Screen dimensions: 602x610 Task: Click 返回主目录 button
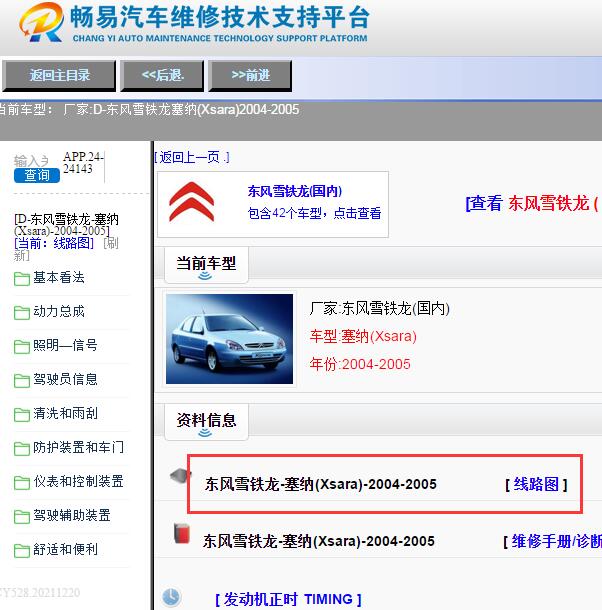click(x=59, y=75)
